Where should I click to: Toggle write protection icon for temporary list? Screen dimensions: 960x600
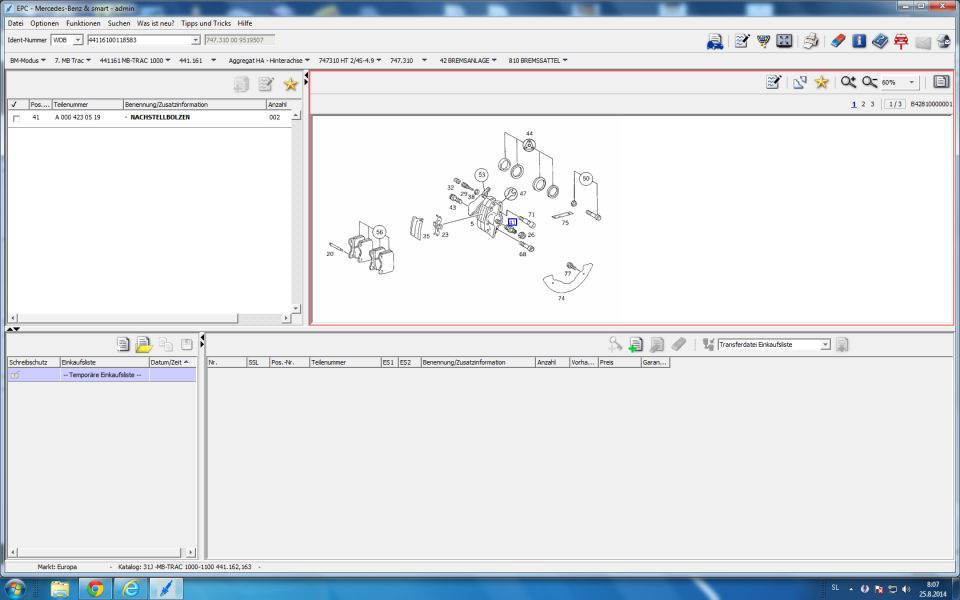coord(15,375)
